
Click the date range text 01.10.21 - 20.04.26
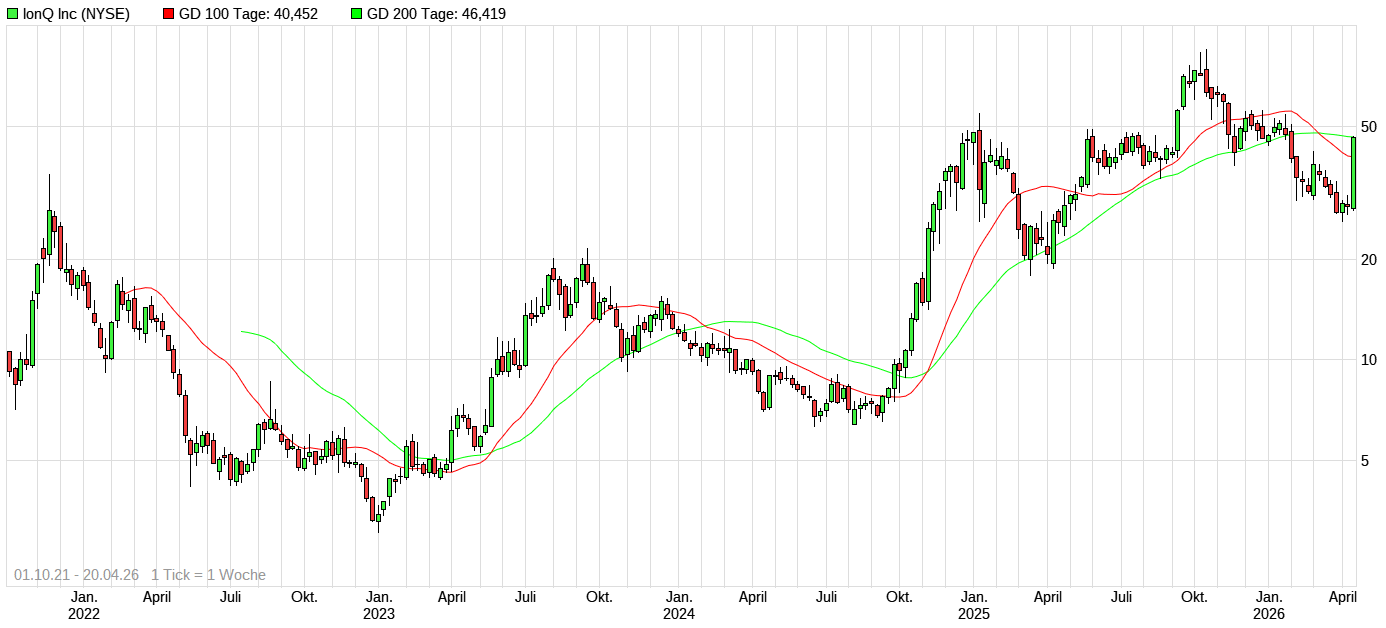76,575
